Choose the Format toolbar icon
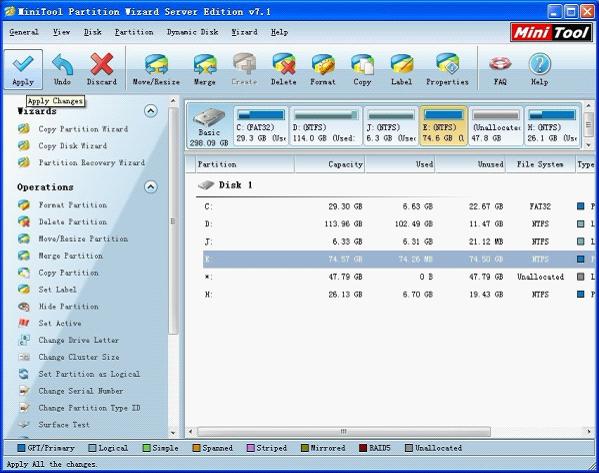Viewport: 599px width, 473px height. (x=323, y=70)
